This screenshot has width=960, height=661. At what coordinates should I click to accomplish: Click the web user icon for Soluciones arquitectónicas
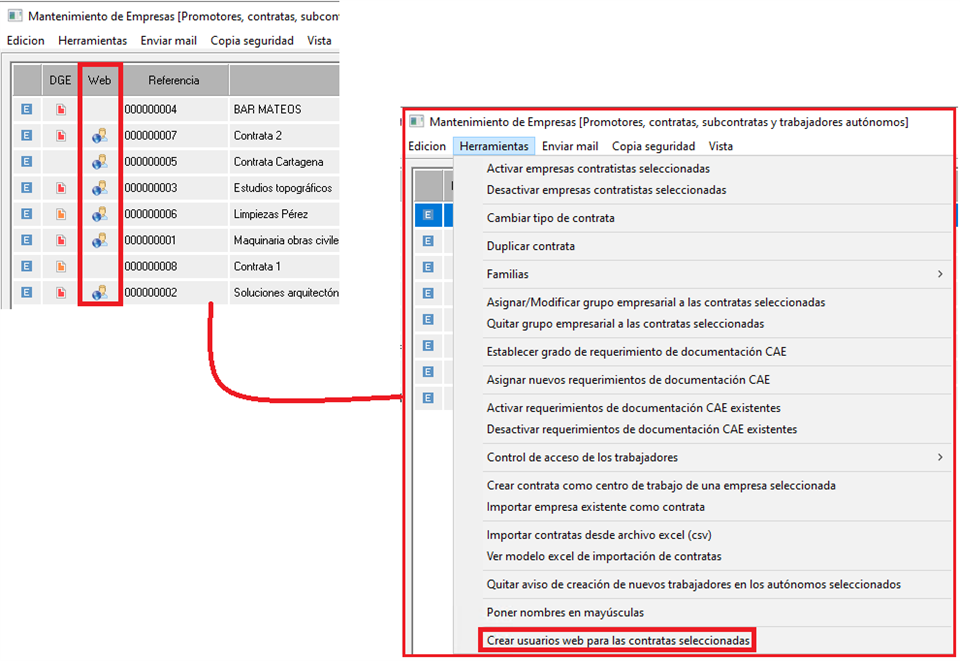pos(99,292)
